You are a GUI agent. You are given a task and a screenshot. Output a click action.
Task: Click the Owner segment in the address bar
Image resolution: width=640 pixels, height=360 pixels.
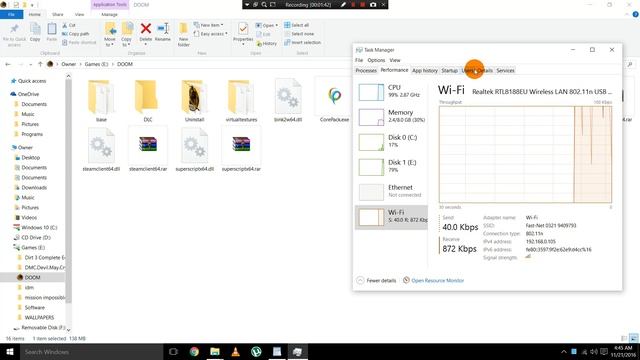tap(69, 64)
